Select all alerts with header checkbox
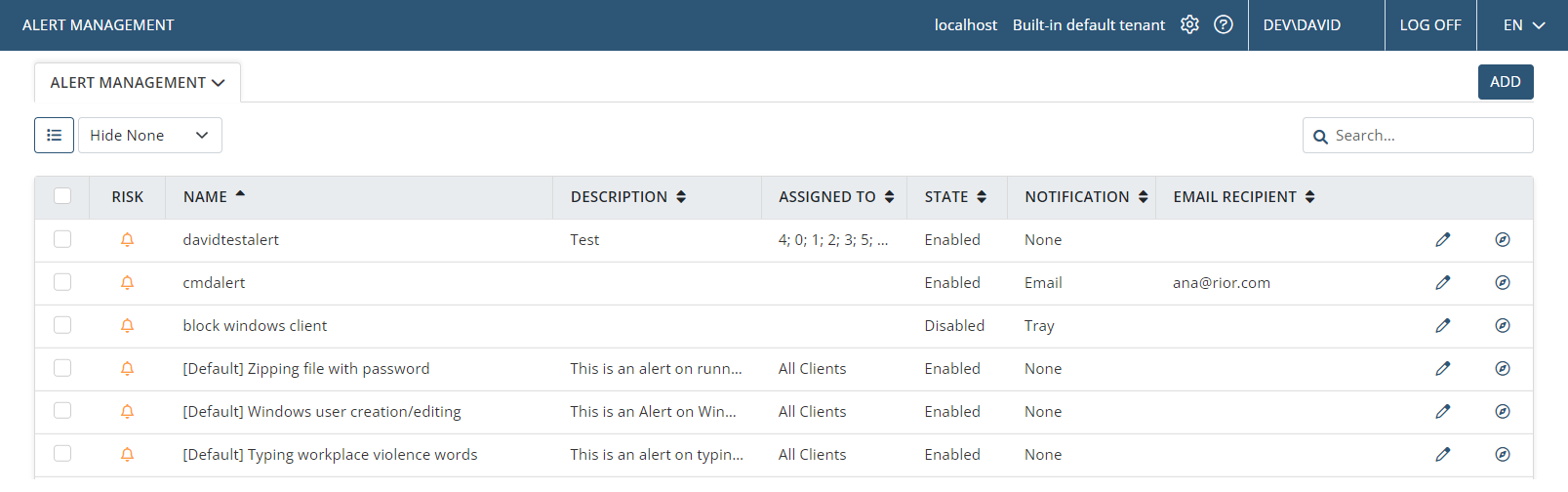The image size is (1568, 492). point(62,196)
